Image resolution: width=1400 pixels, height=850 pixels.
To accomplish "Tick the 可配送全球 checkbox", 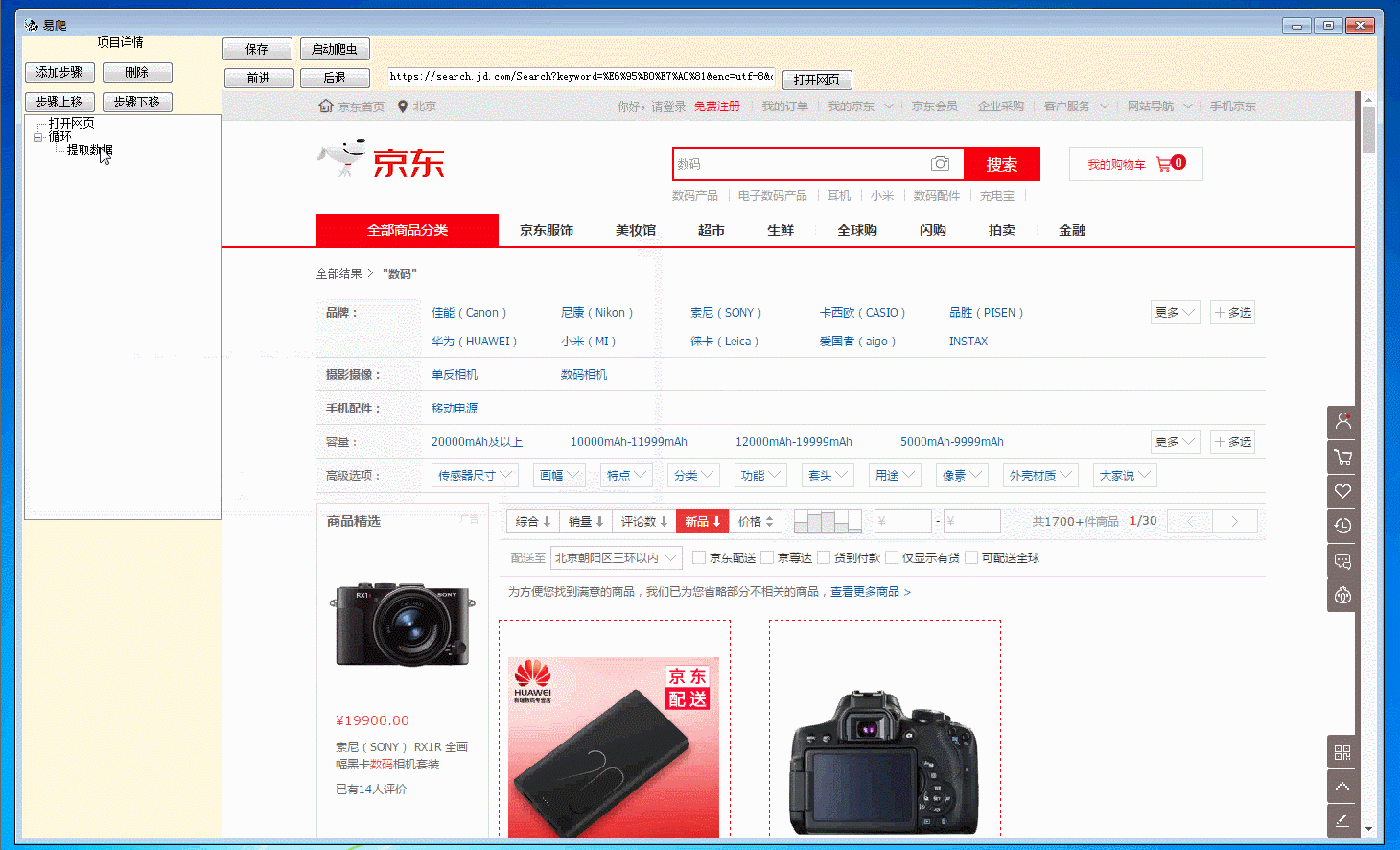I will click(x=971, y=557).
